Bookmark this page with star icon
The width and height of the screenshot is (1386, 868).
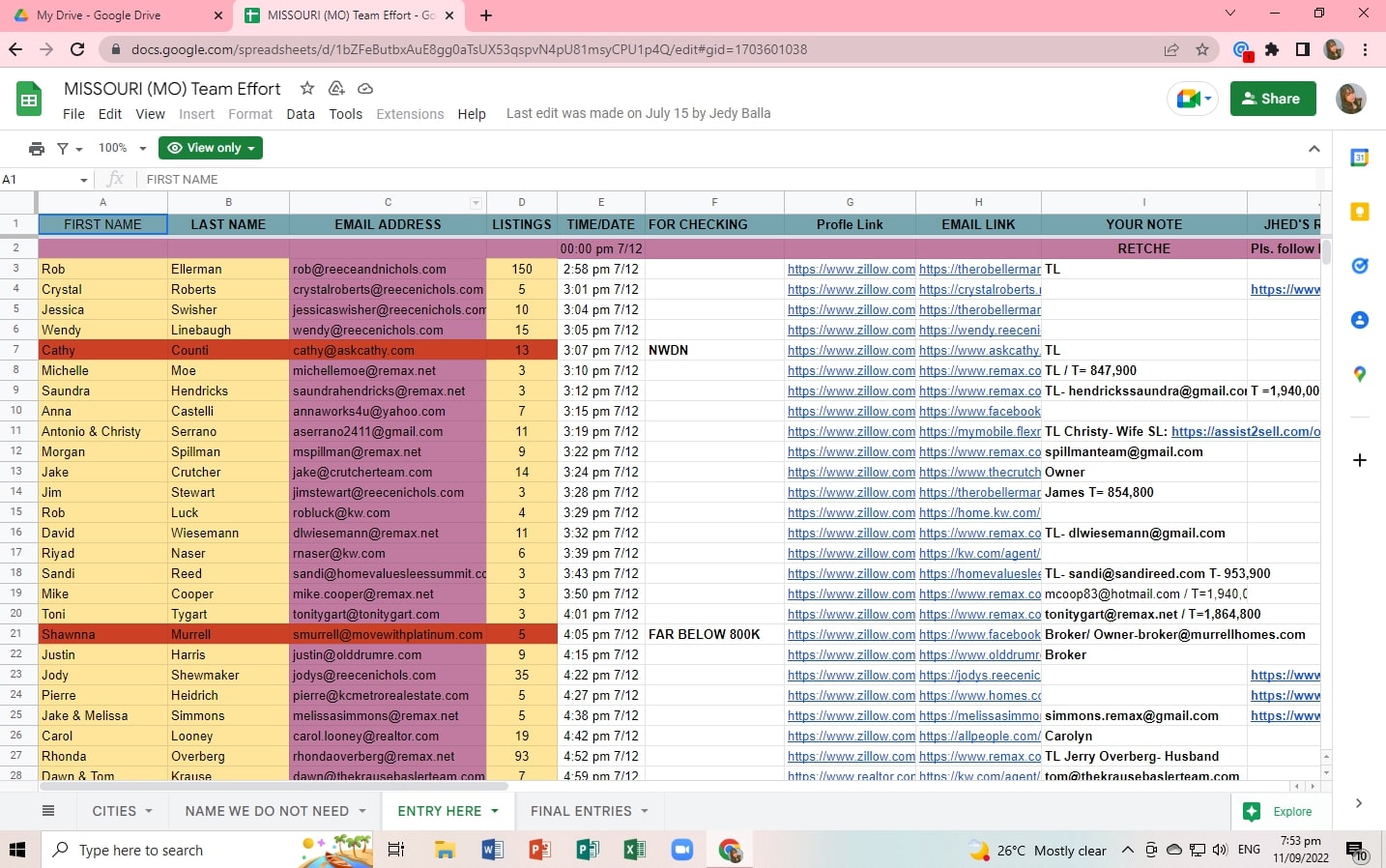pyautogui.click(x=1202, y=49)
